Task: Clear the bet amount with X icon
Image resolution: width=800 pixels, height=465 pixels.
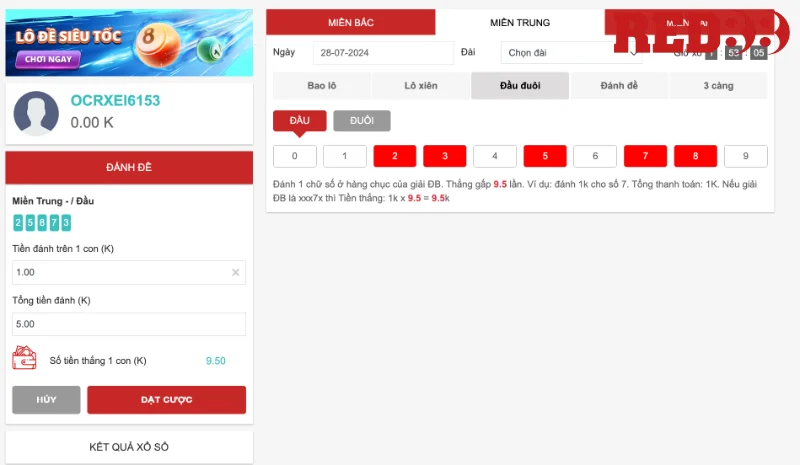Action: tap(236, 272)
